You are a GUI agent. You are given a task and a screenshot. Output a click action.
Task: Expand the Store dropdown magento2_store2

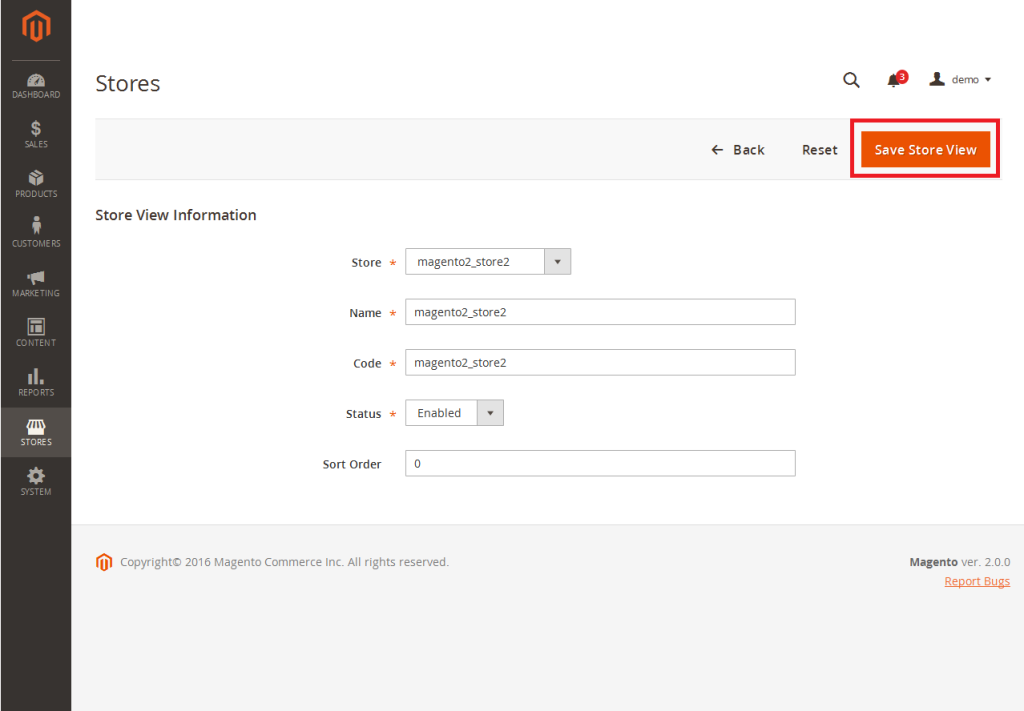tap(488, 262)
